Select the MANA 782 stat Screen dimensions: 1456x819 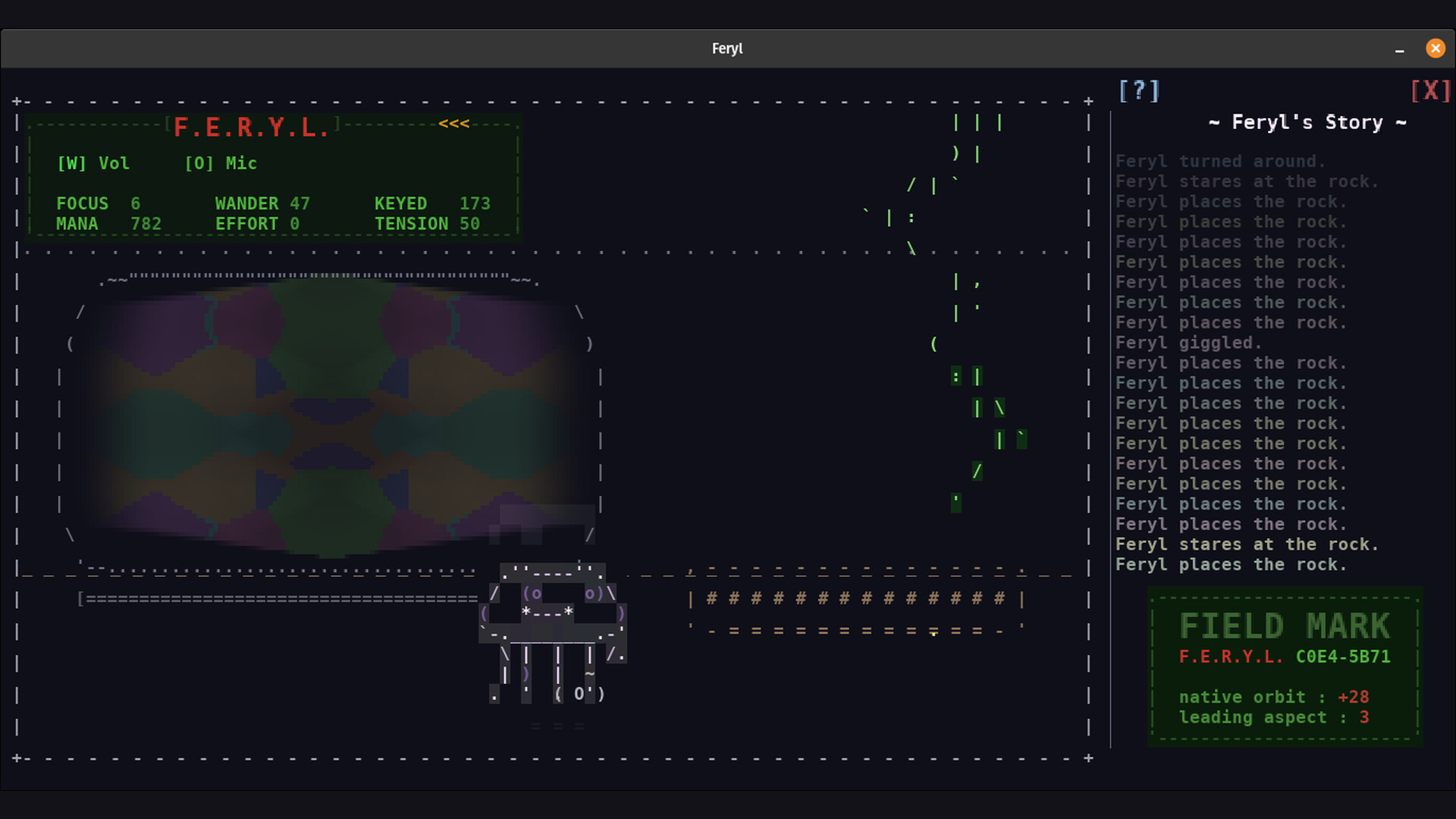[108, 224]
